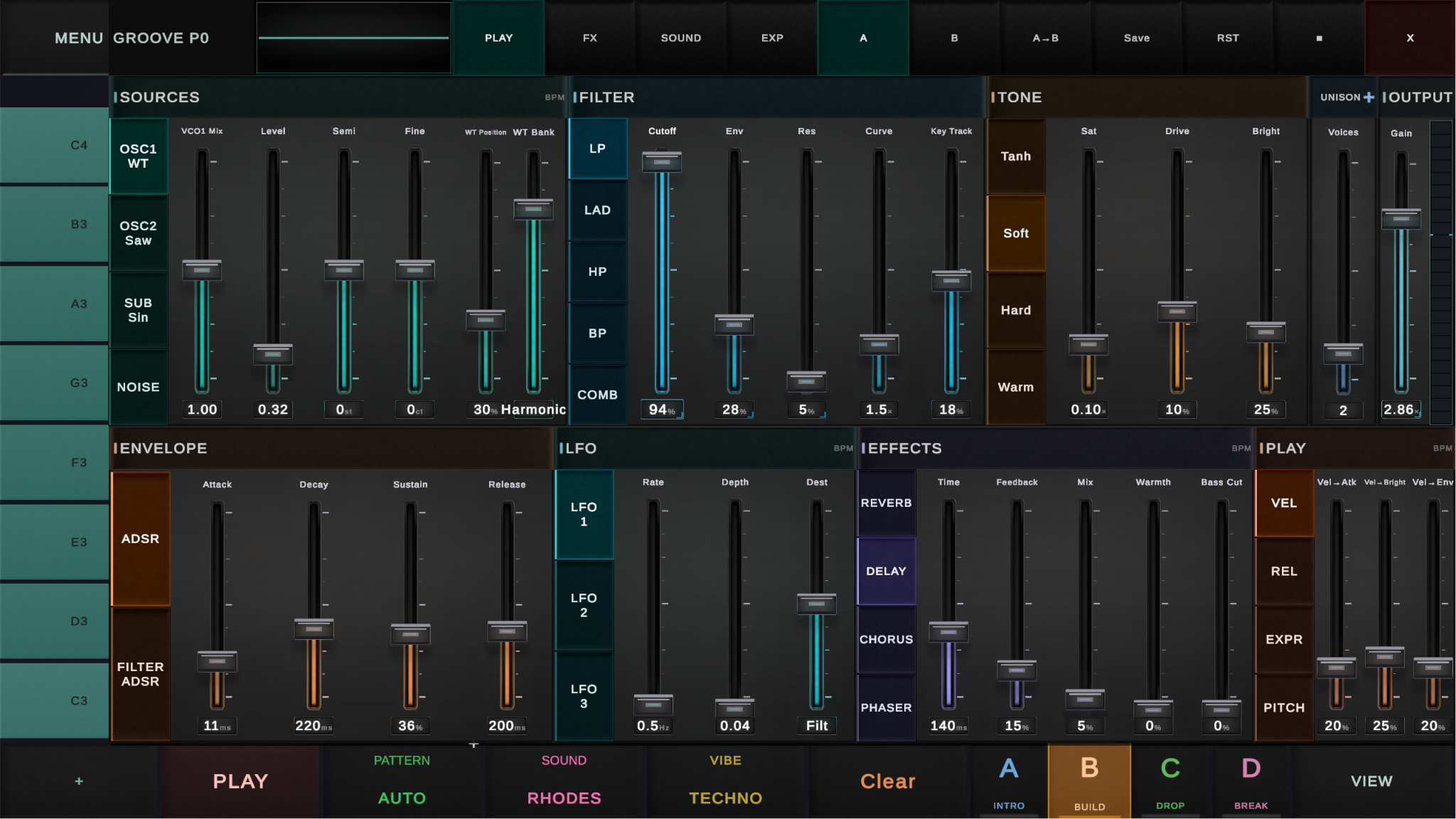Select the PHASER effect

click(887, 707)
